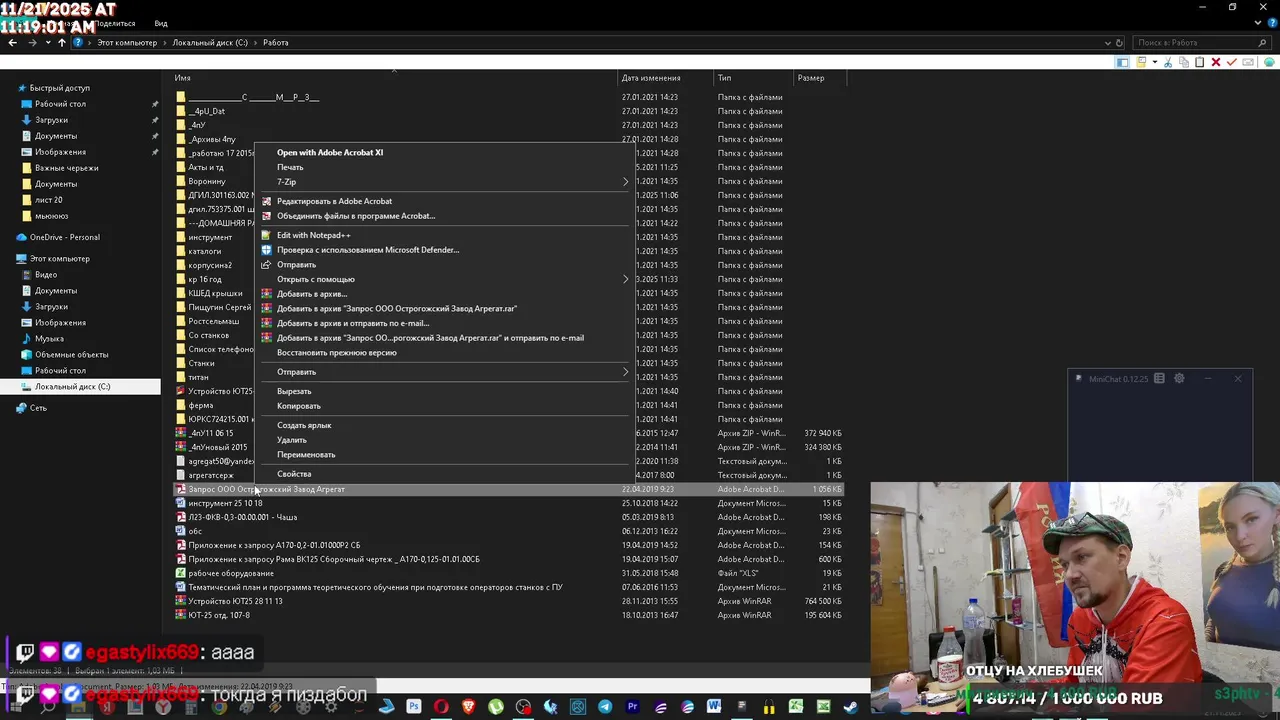The image size is (1280, 720).
Task: Open Telegram from the taskbar
Action: tap(605, 707)
